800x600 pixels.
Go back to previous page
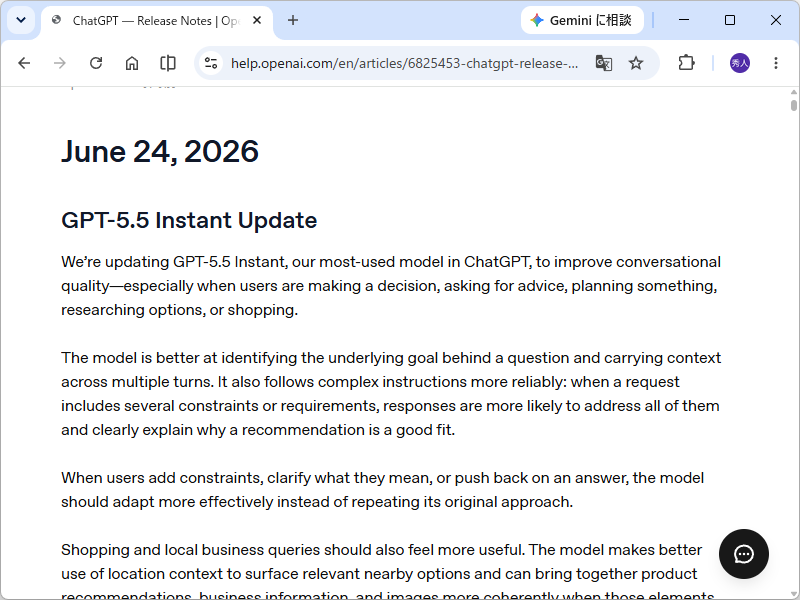point(24,63)
